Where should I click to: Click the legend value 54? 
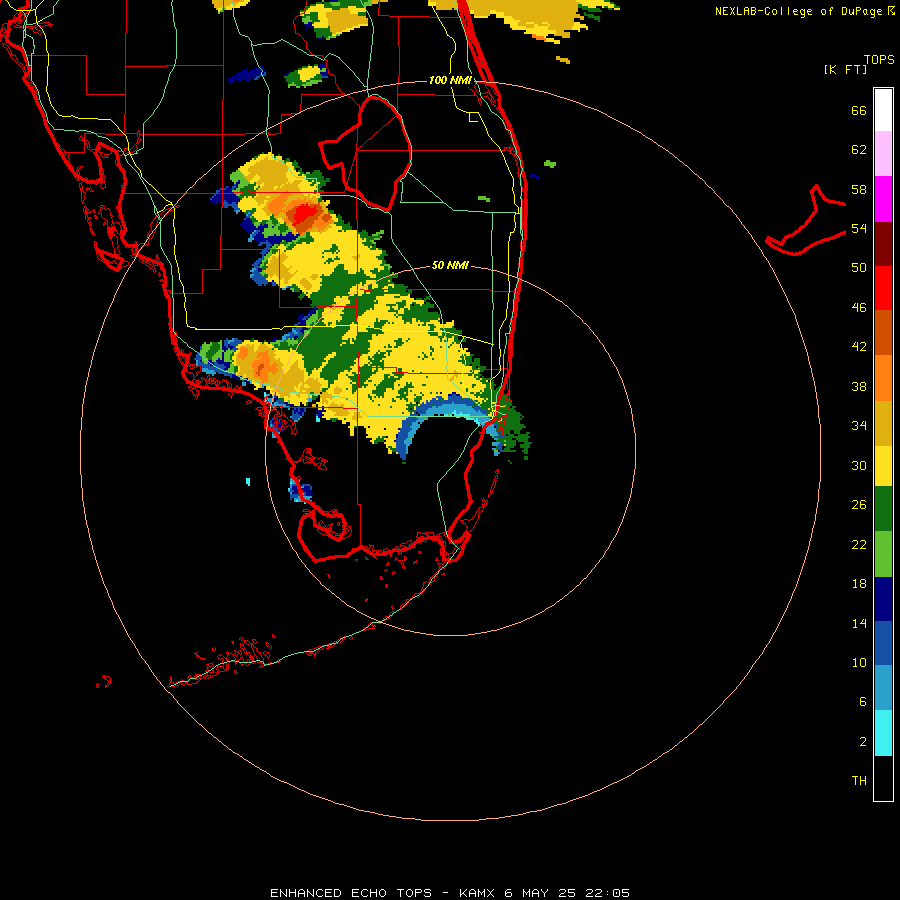(x=859, y=228)
